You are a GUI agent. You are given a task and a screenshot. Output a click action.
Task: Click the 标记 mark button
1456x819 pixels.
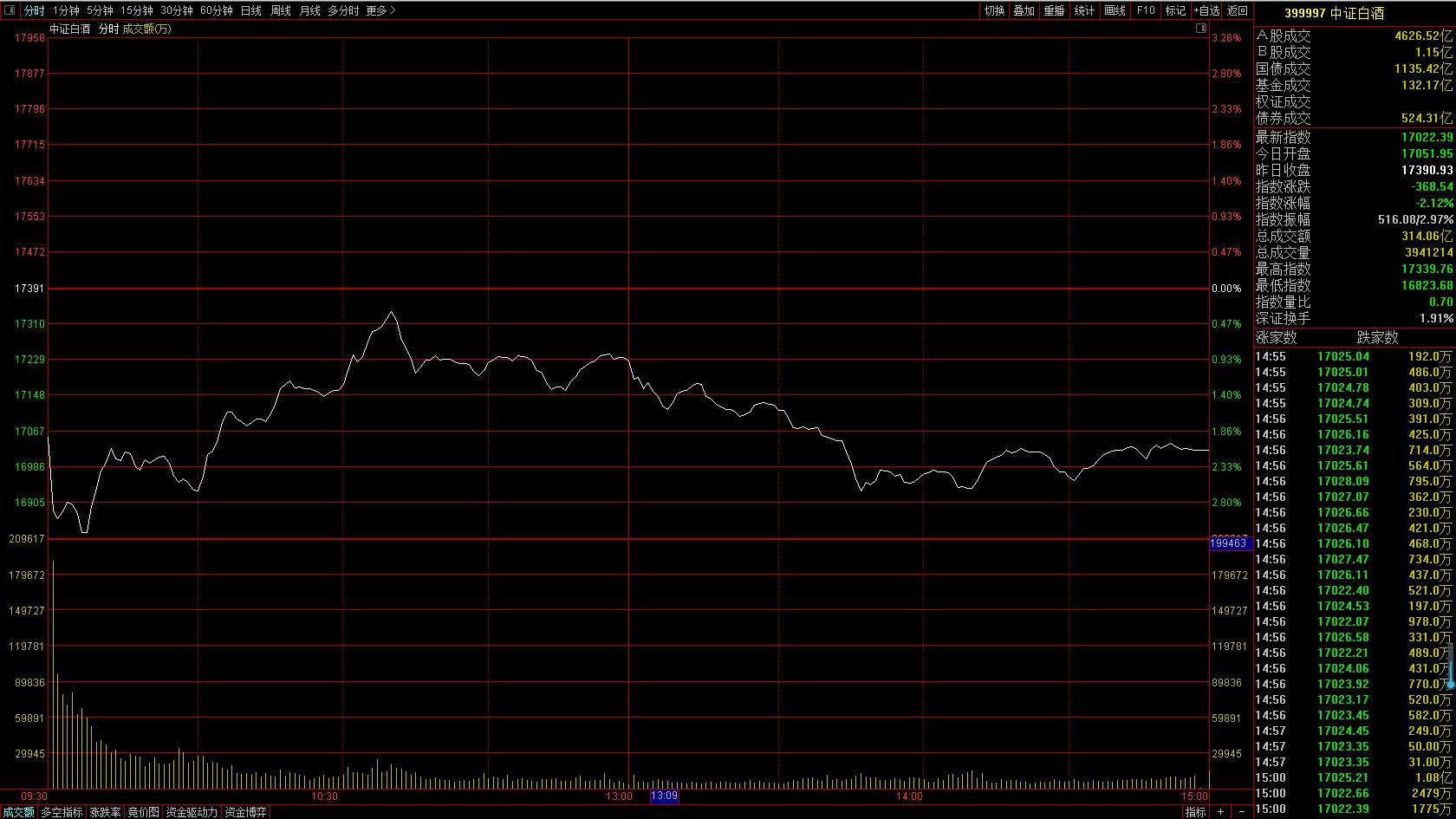pos(1175,10)
